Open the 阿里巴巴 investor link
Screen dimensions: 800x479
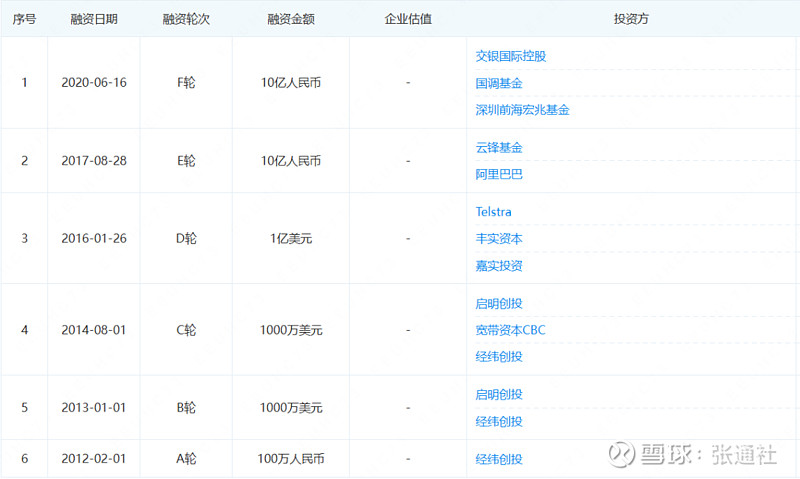point(499,174)
